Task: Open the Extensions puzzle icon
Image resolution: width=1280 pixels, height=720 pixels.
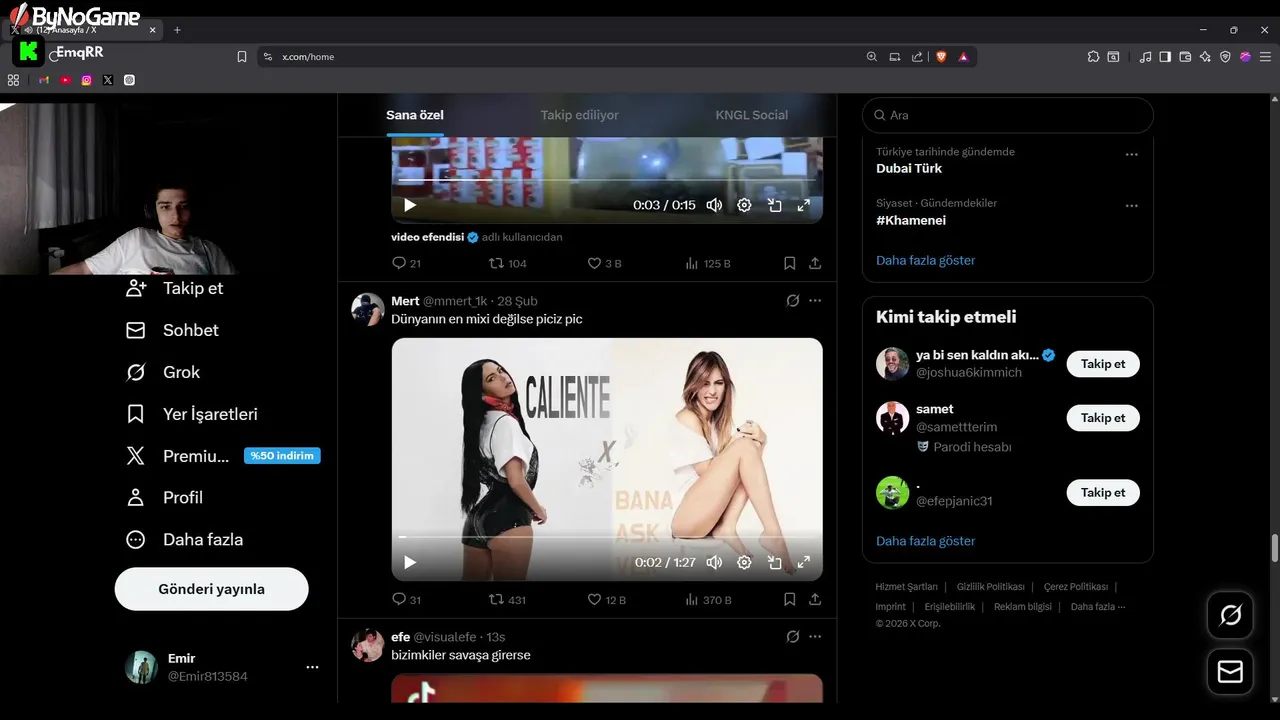Action: point(1093,57)
